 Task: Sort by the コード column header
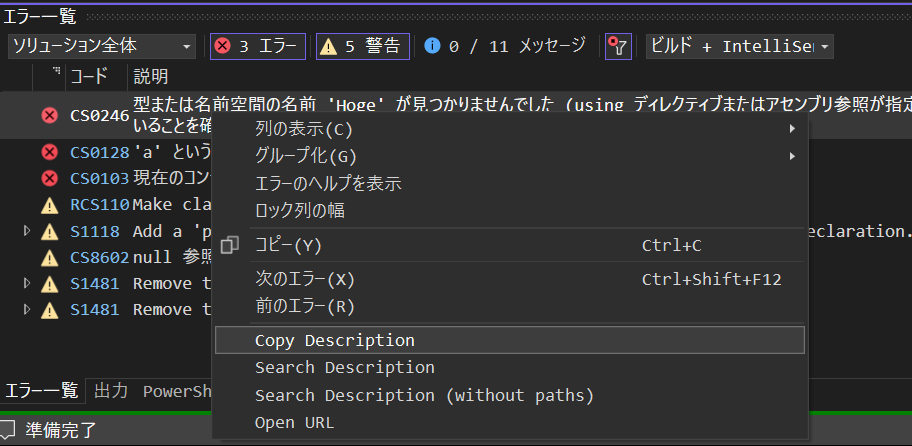click(89, 76)
